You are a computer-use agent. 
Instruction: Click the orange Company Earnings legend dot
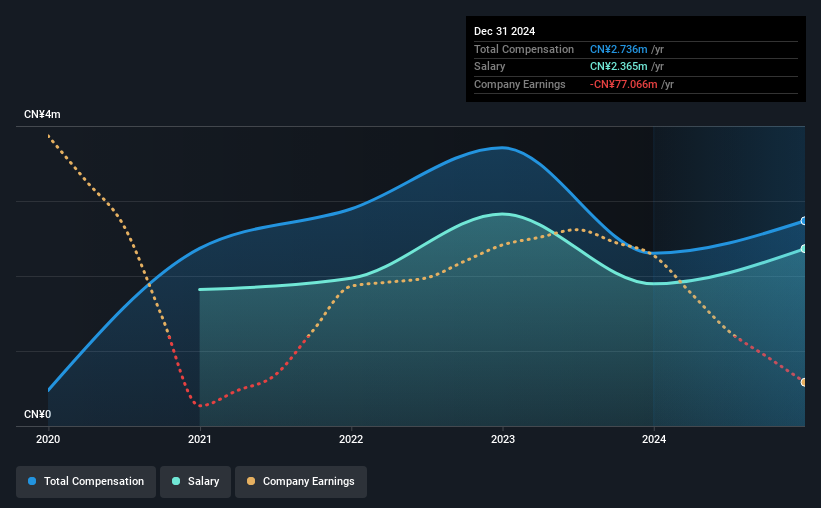tap(251, 481)
